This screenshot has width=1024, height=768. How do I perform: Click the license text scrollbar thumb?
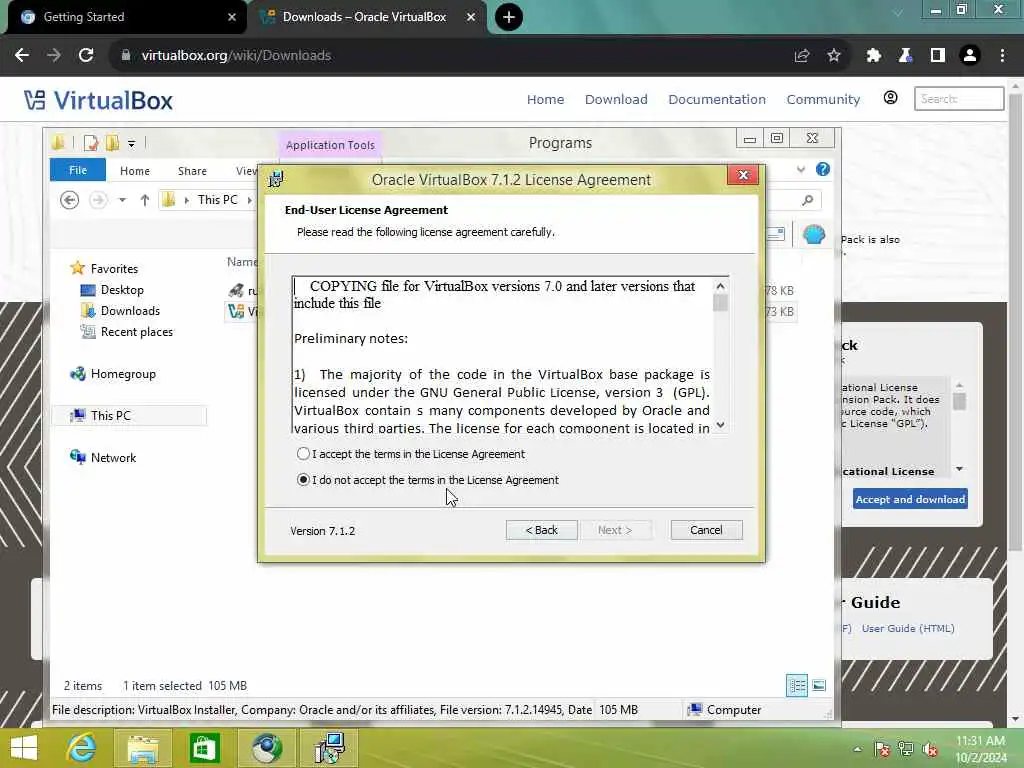[720, 303]
